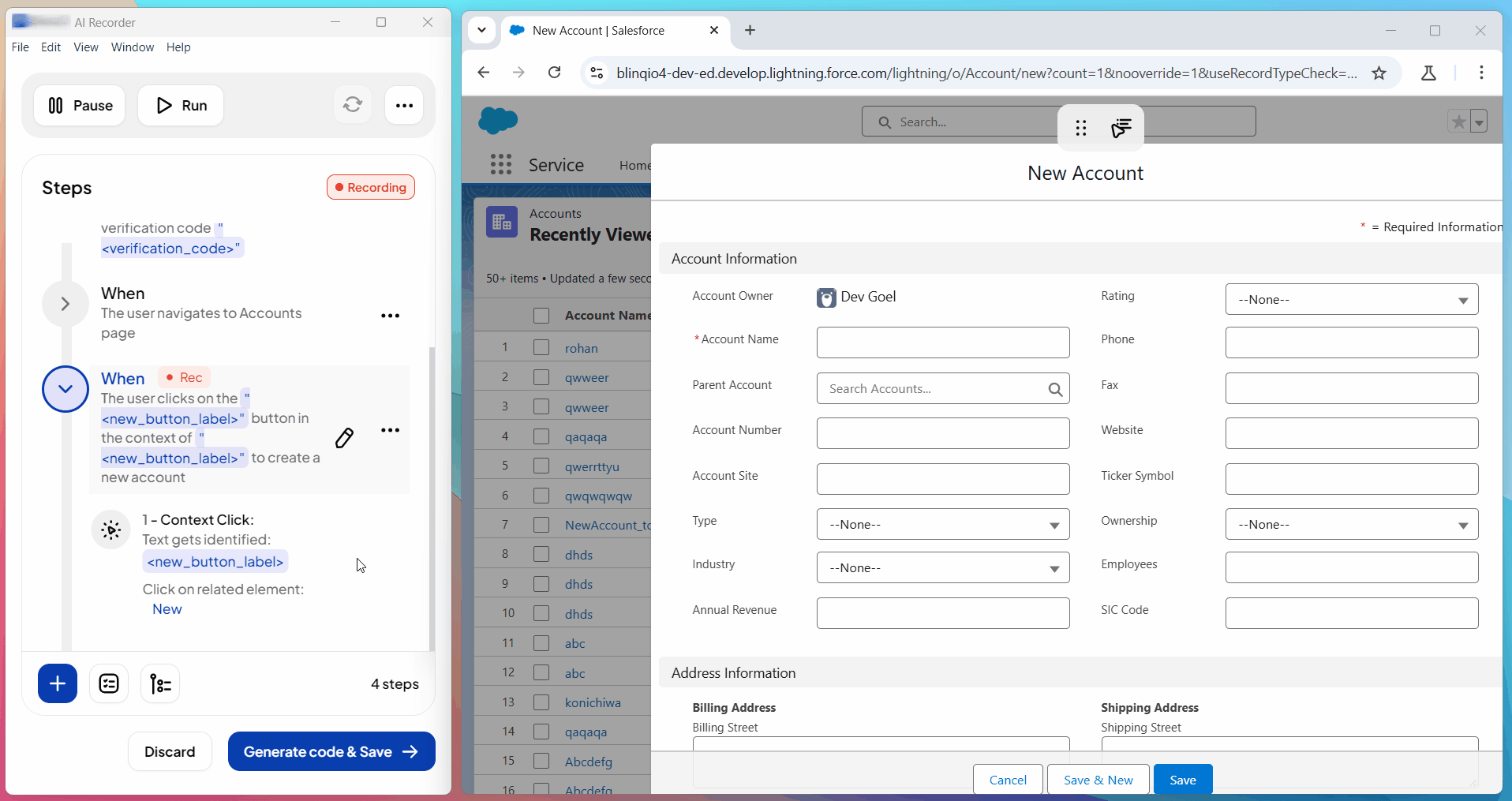Tick the checkbox for Abcdefg row 15
This screenshot has width=1512, height=801.
pos(541,761)
